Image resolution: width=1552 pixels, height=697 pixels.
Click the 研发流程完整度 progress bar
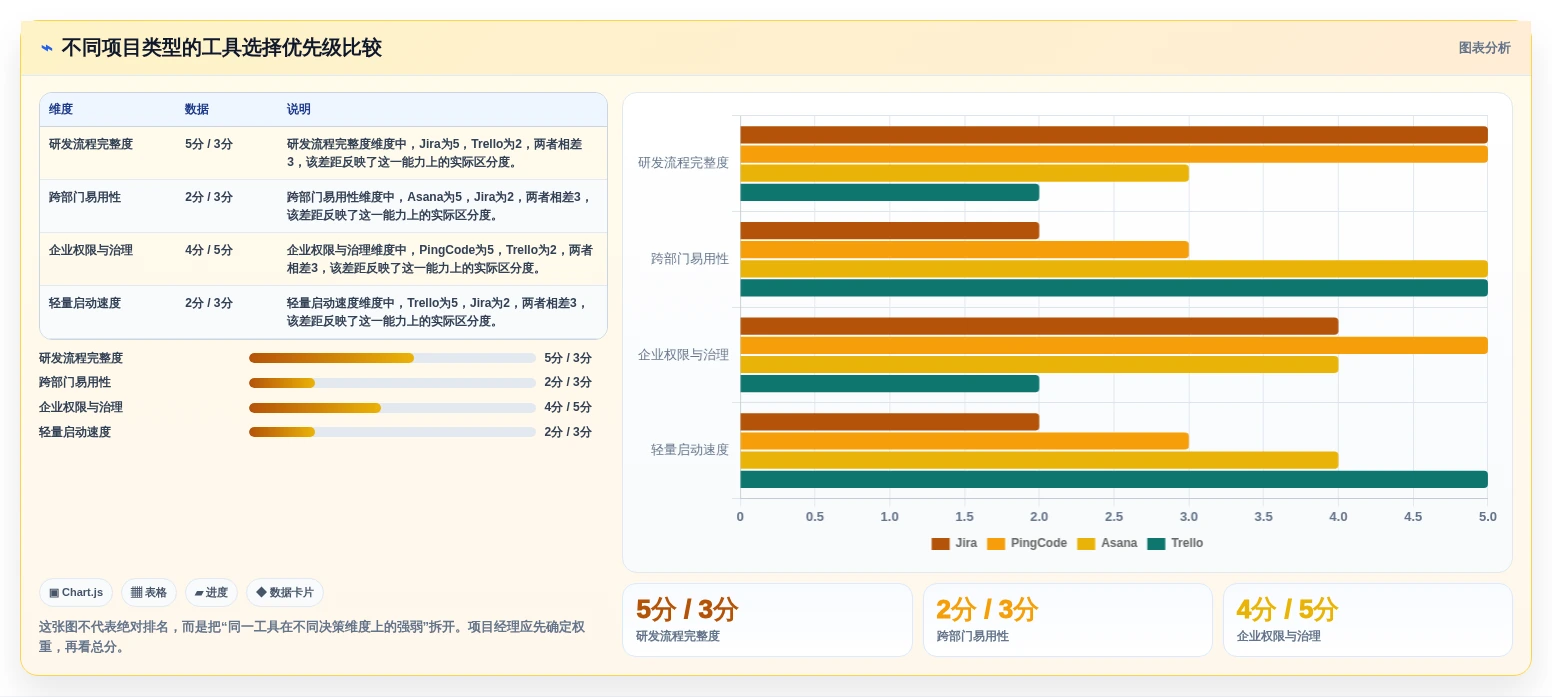pos(392,358)
